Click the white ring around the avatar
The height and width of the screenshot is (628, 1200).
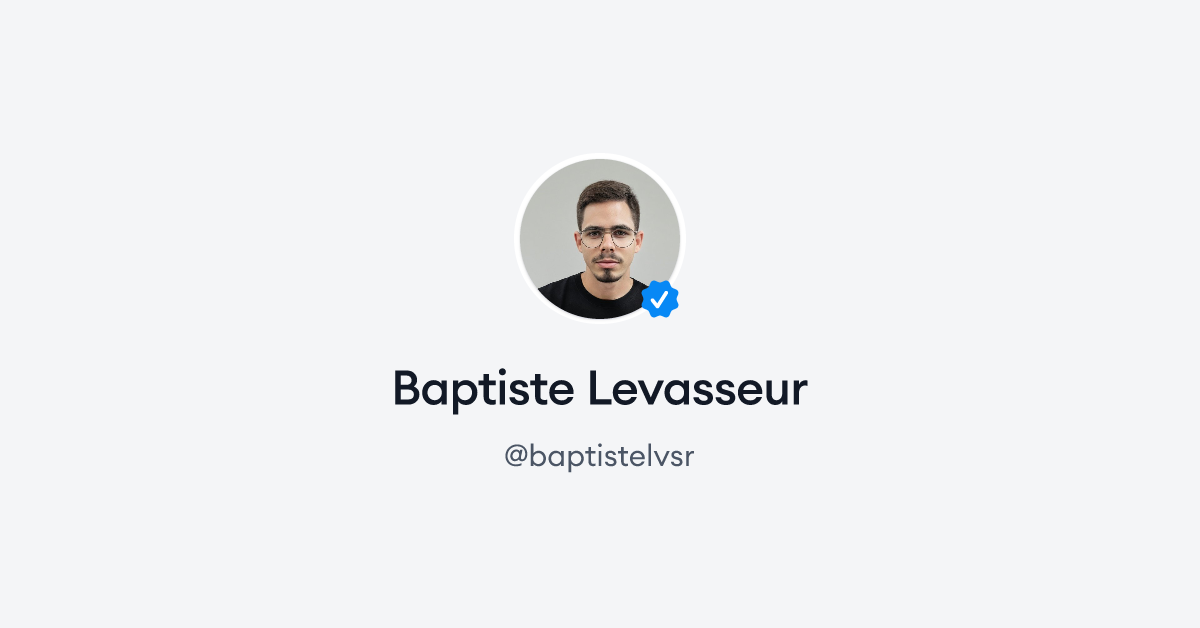click(x=600, y=156)
